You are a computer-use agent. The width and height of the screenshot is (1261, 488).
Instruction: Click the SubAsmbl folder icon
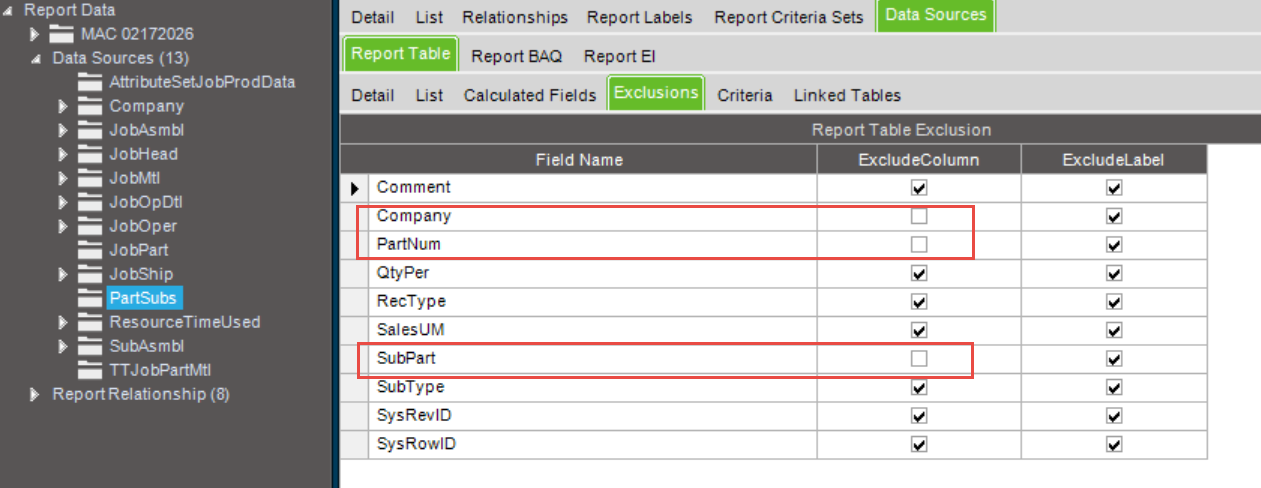pos(91,346)
